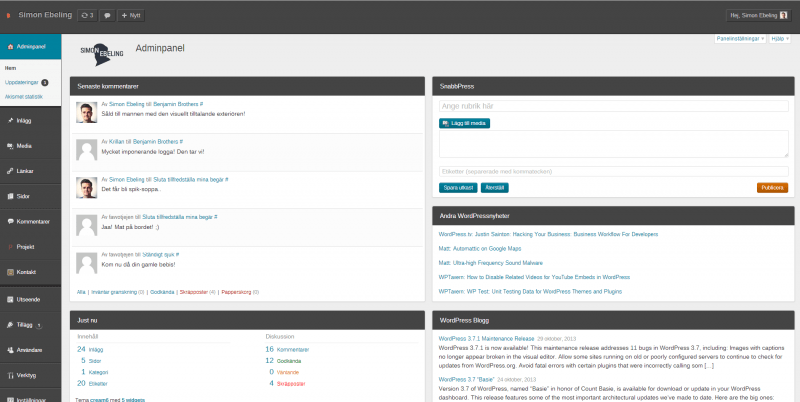Viewport: 800px width, 402px height.
Task: Click the Just nu panel header
Action: (247, 320)
